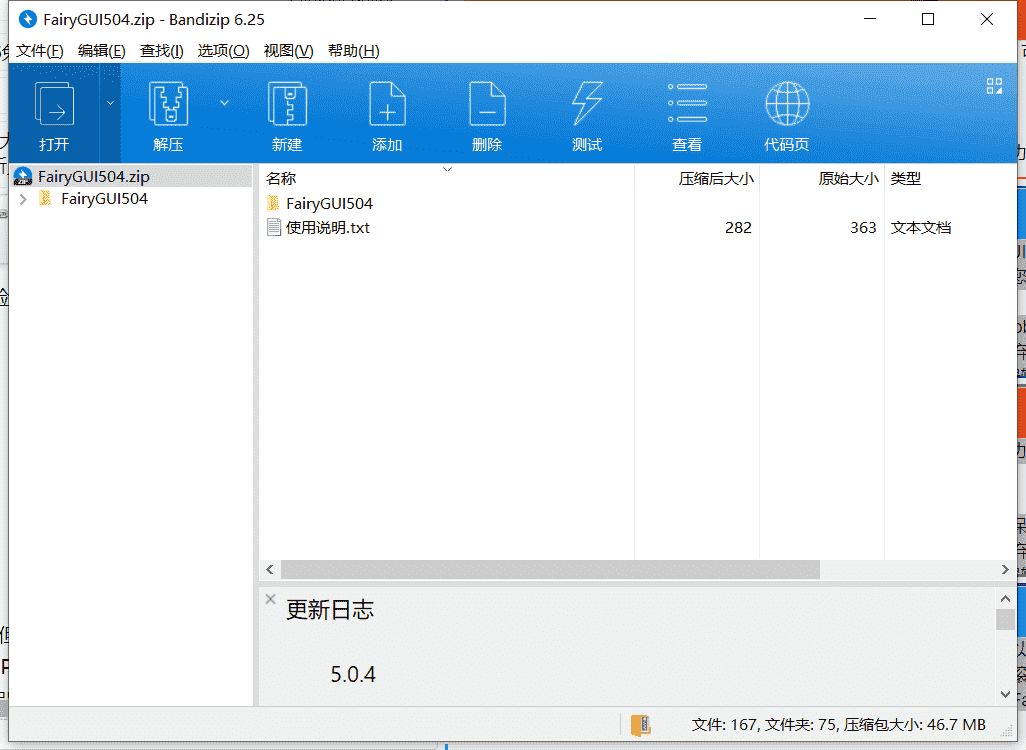
Task: Click the status bar file count text
Action: [x=838, y=724]
